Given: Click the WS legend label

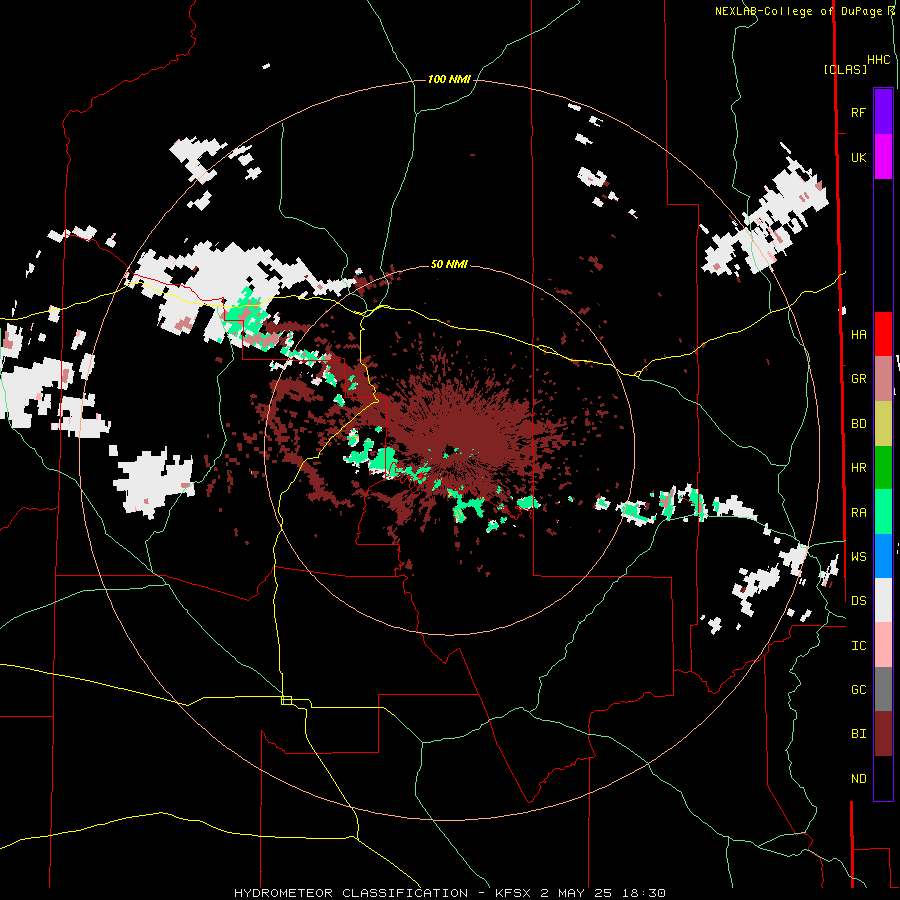Looking at the screenshot, I should click(x=858, y=557).
